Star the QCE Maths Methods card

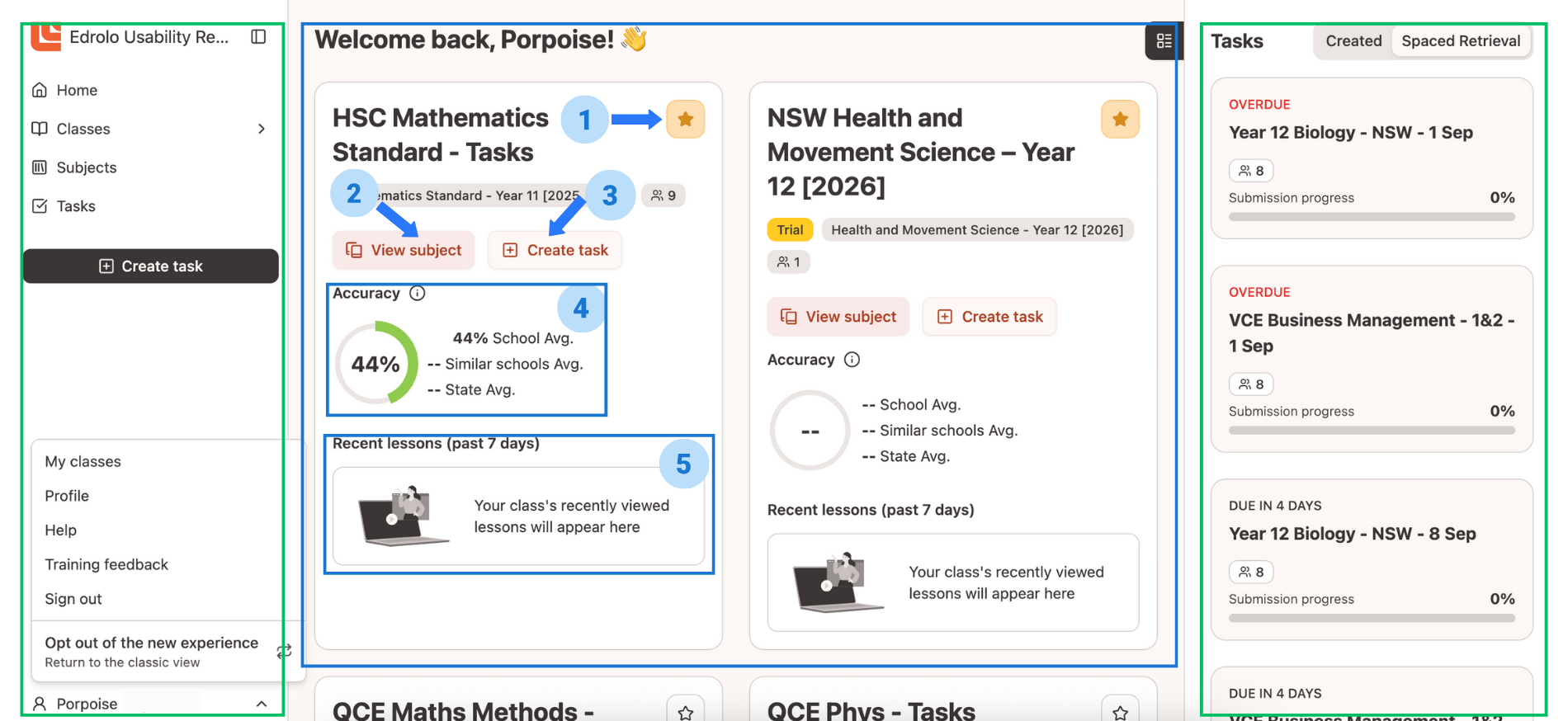686,711
